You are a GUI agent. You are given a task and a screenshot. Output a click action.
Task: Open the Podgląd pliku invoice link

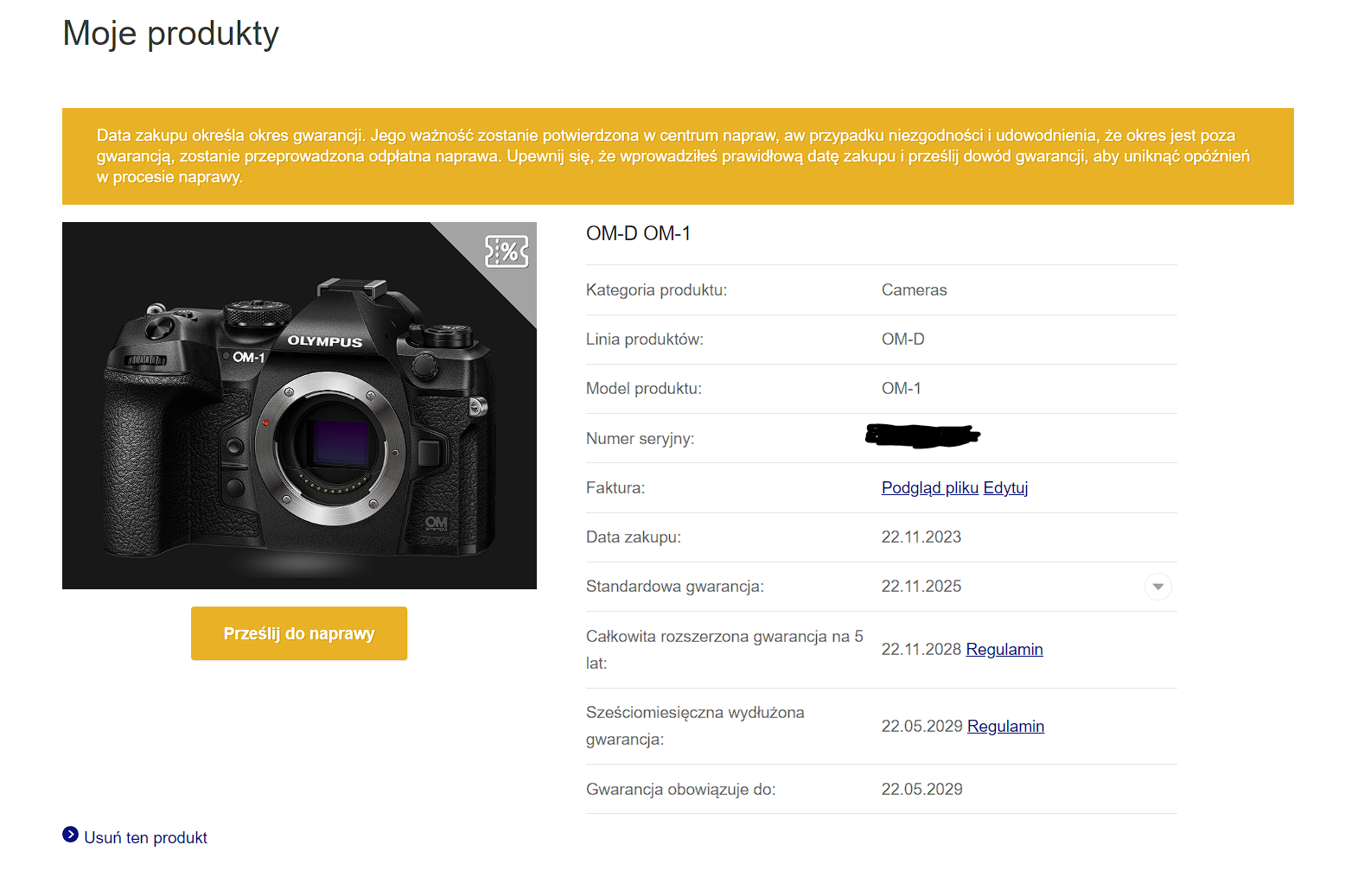pyautogui.click(x=929, y=488)
